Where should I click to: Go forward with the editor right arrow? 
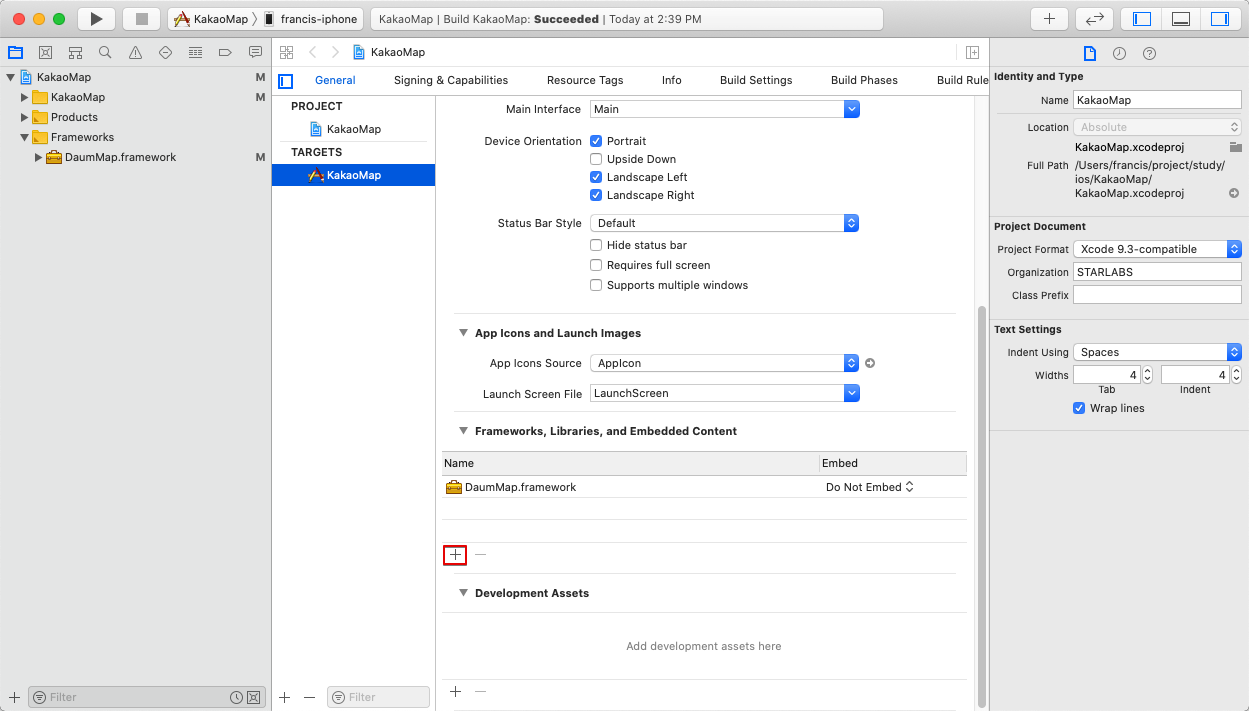[335, 52]
